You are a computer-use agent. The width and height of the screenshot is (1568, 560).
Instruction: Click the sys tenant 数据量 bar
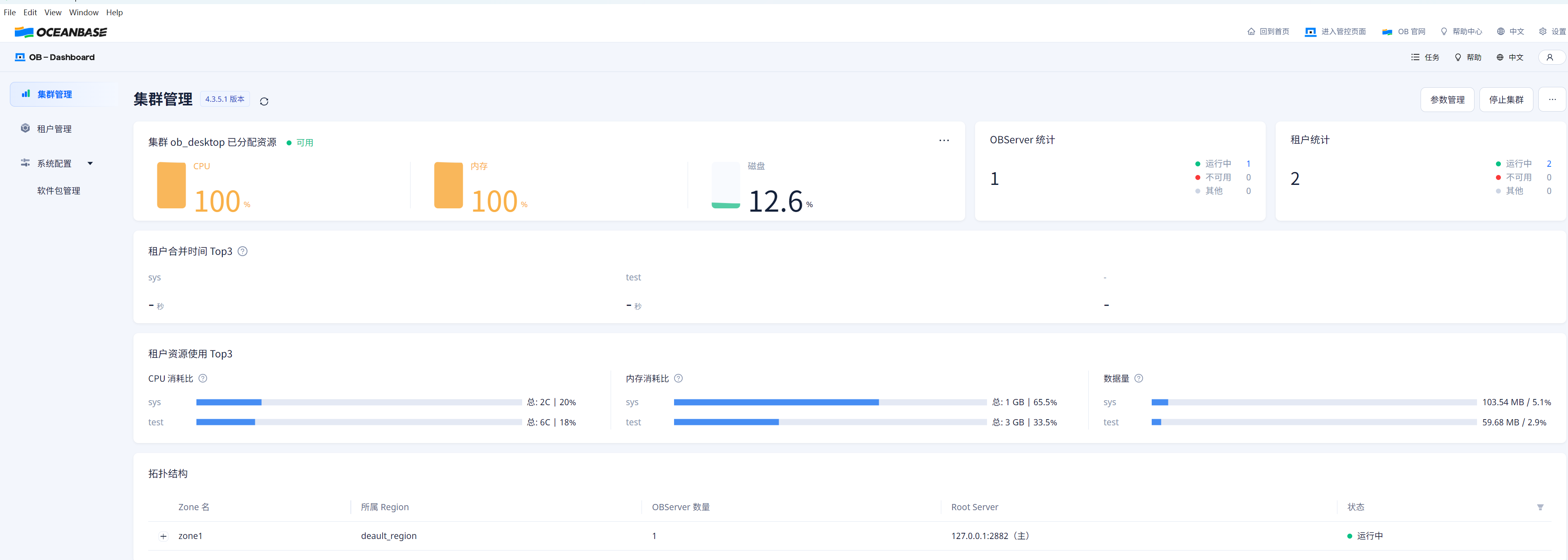[1314, 402]
